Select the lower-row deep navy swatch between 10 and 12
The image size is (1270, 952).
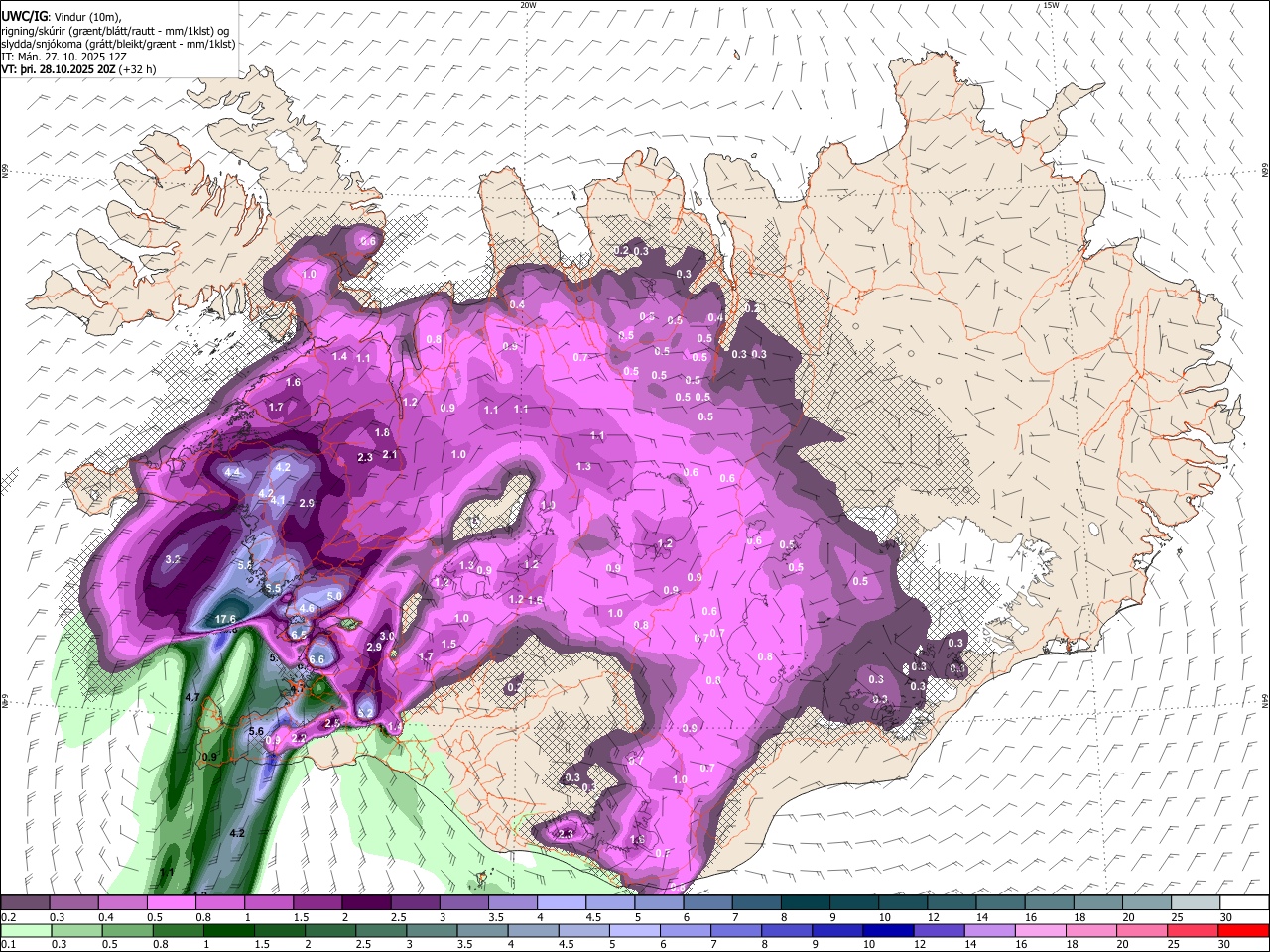click(886, 931)
